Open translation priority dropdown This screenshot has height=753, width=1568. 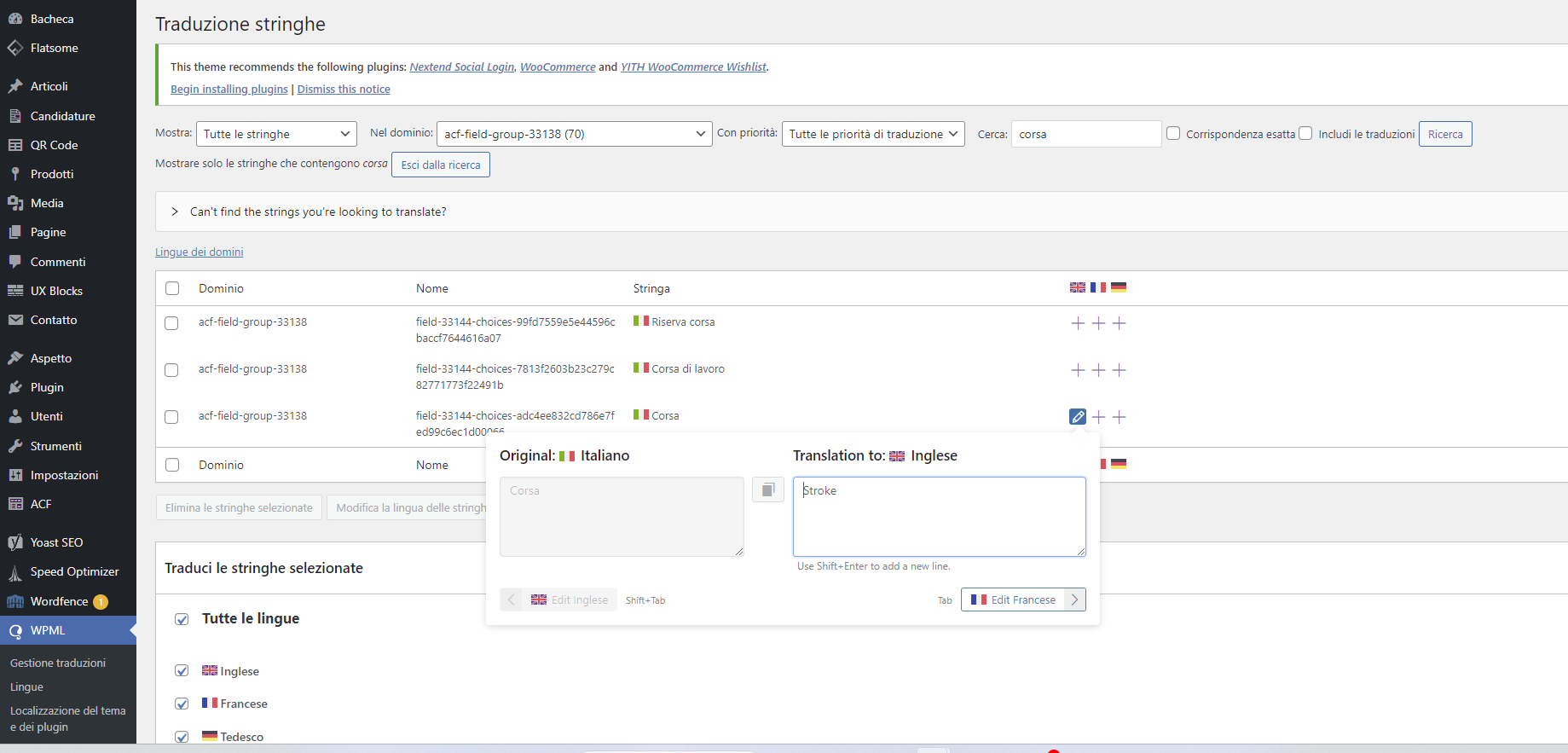pos(873,134)
